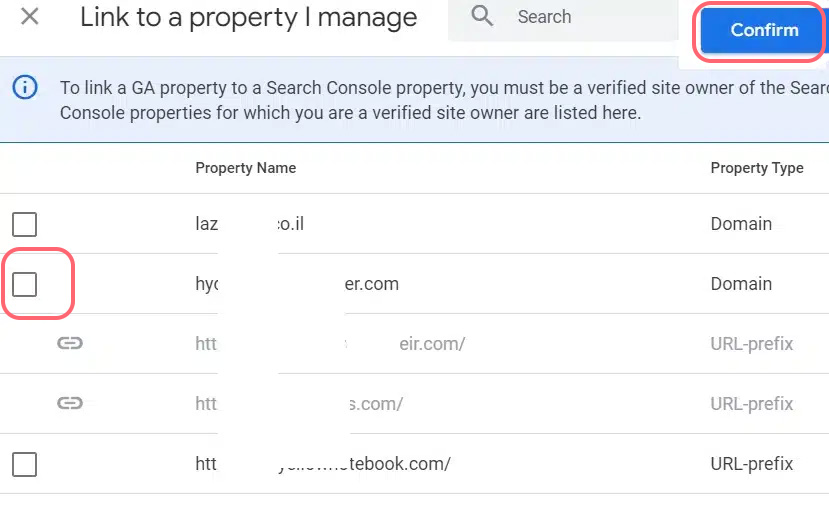Click the info icon in the banner
Image resolution: width=829 pixels, height=513 pixels.
pyautogui.click(x=25, y=87)
